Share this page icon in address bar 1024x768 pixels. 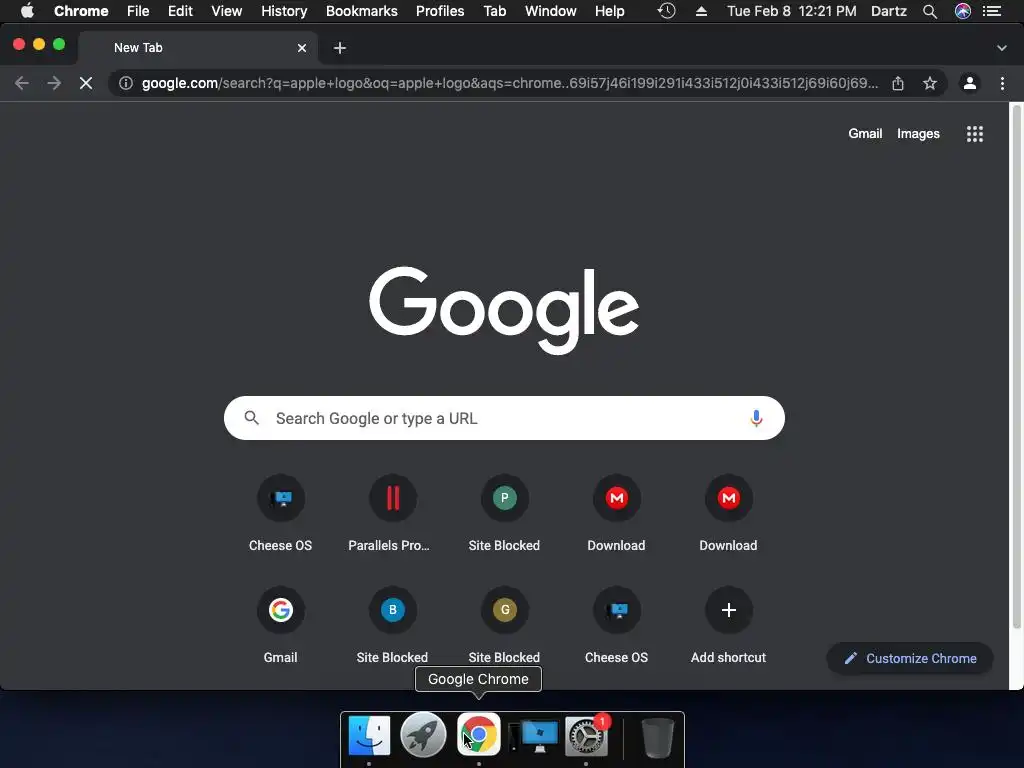898,83
